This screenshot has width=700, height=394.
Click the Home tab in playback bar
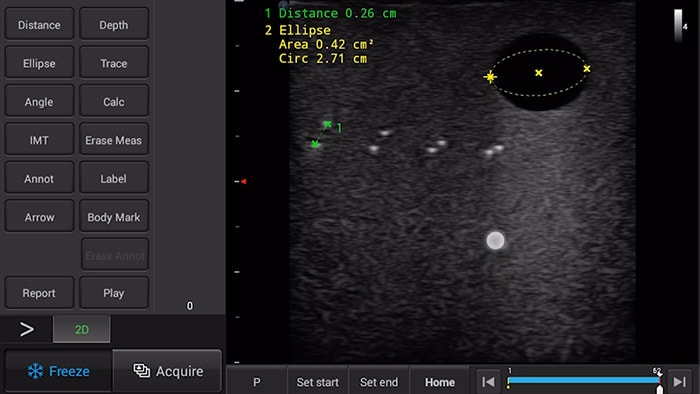440,382
